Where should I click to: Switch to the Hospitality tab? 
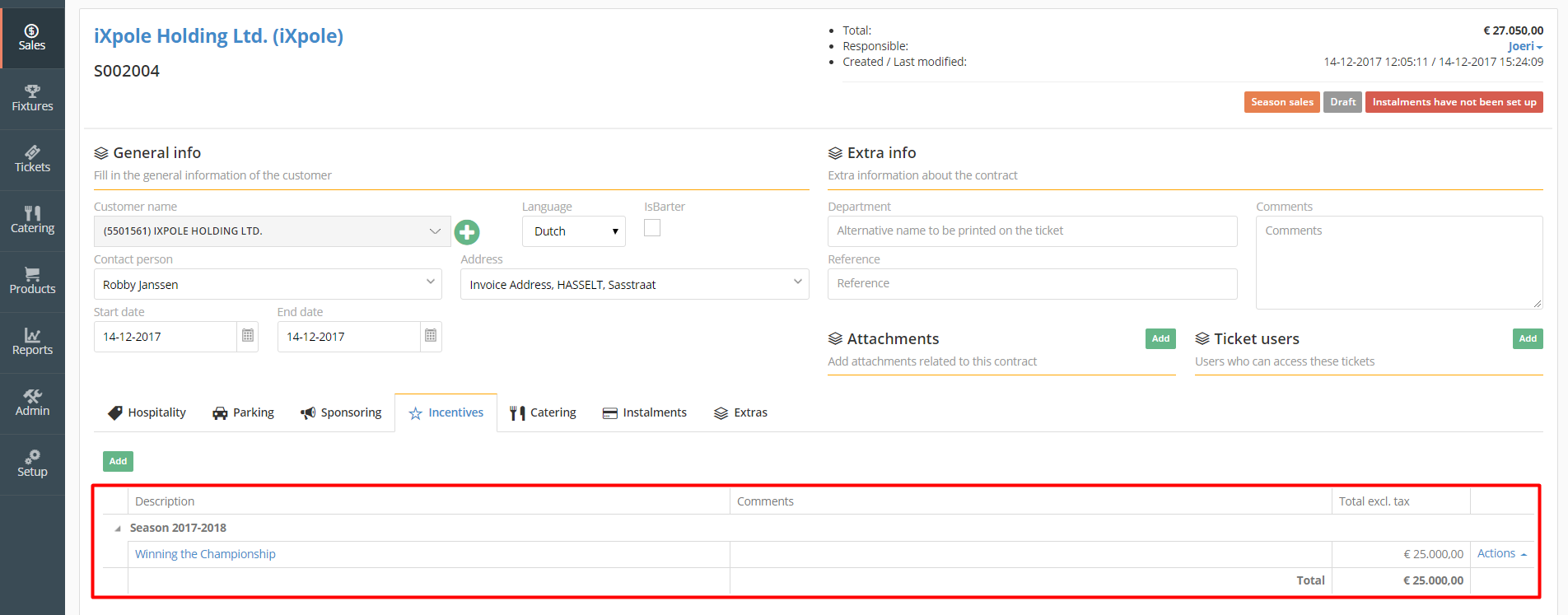(147, 412)
